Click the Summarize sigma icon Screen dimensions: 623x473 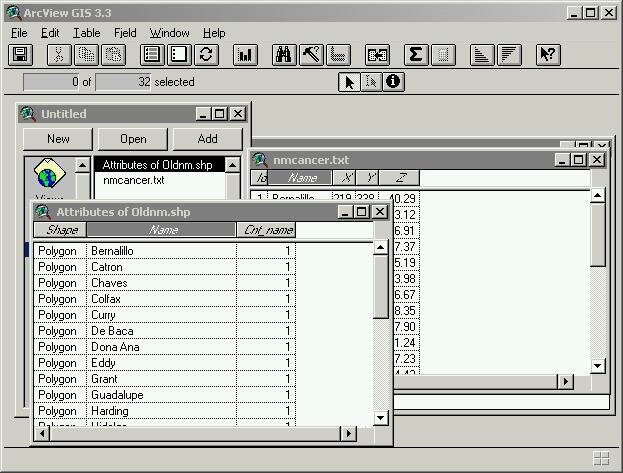coord(416,54)
